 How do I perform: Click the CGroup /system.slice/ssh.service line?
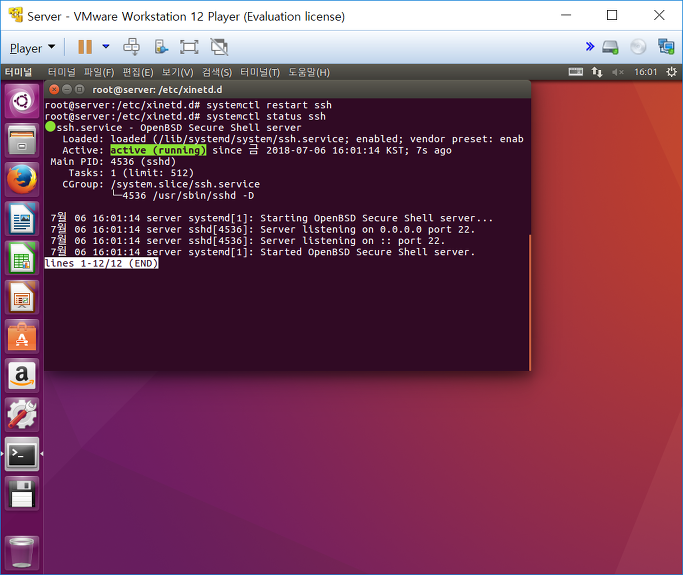coord(161,184)
